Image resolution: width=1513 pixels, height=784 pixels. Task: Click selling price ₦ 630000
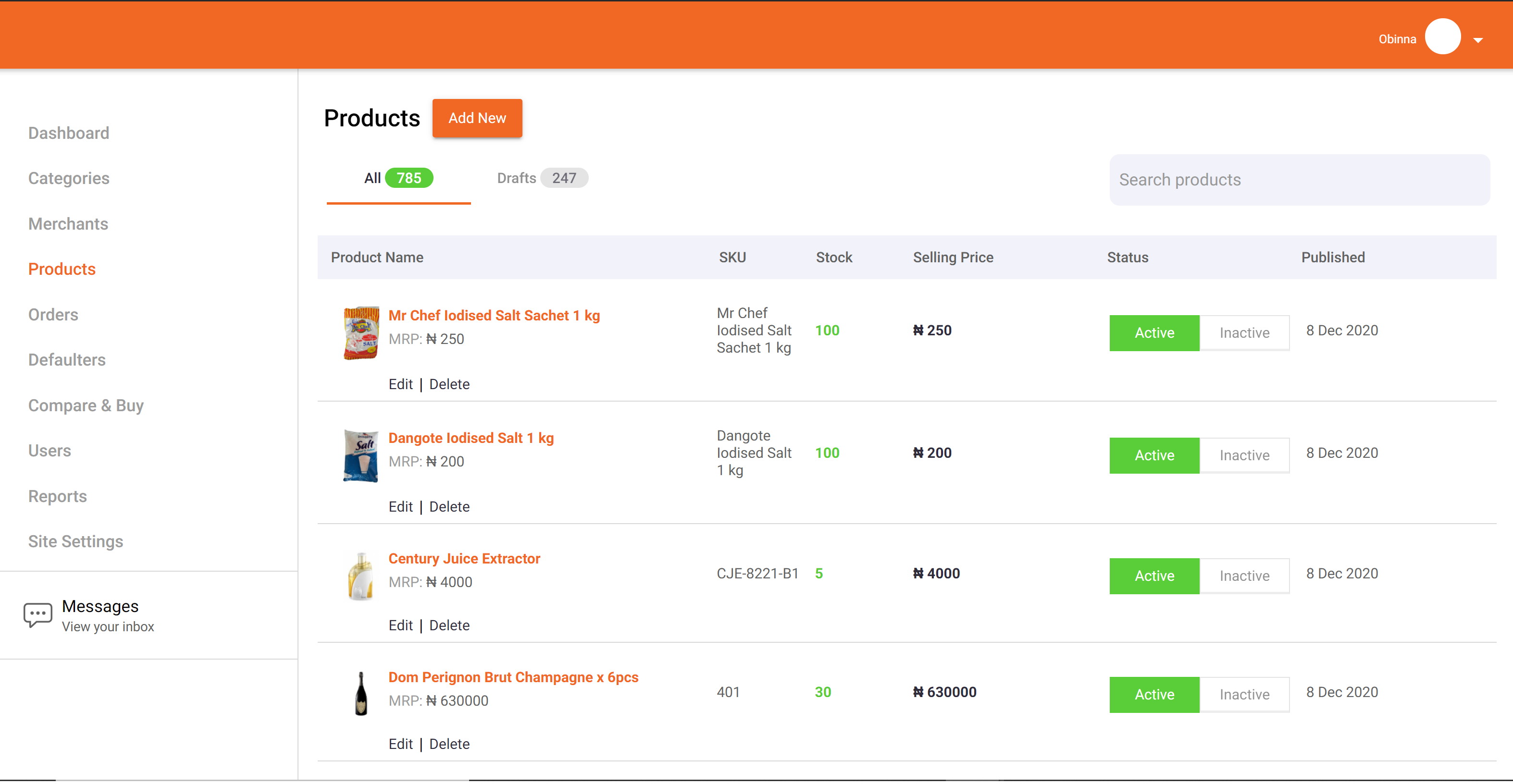[x=944, y=692]
